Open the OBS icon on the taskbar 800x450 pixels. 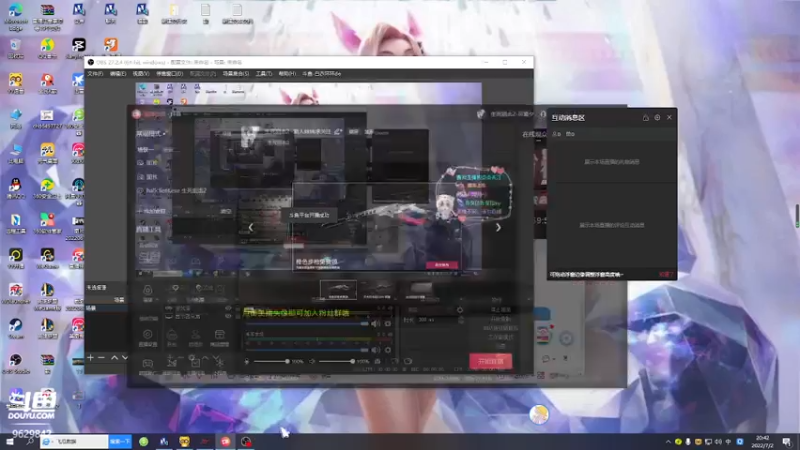pos(246,442)
